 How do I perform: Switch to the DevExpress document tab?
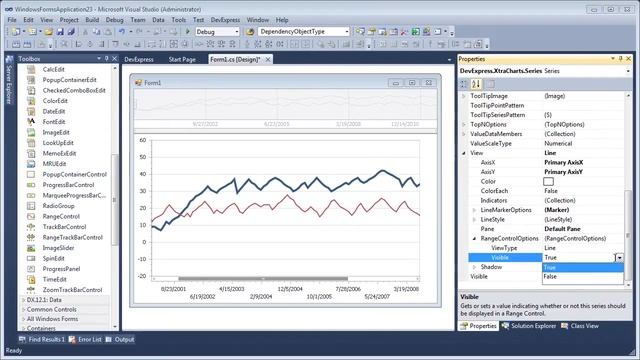[139, 60]
